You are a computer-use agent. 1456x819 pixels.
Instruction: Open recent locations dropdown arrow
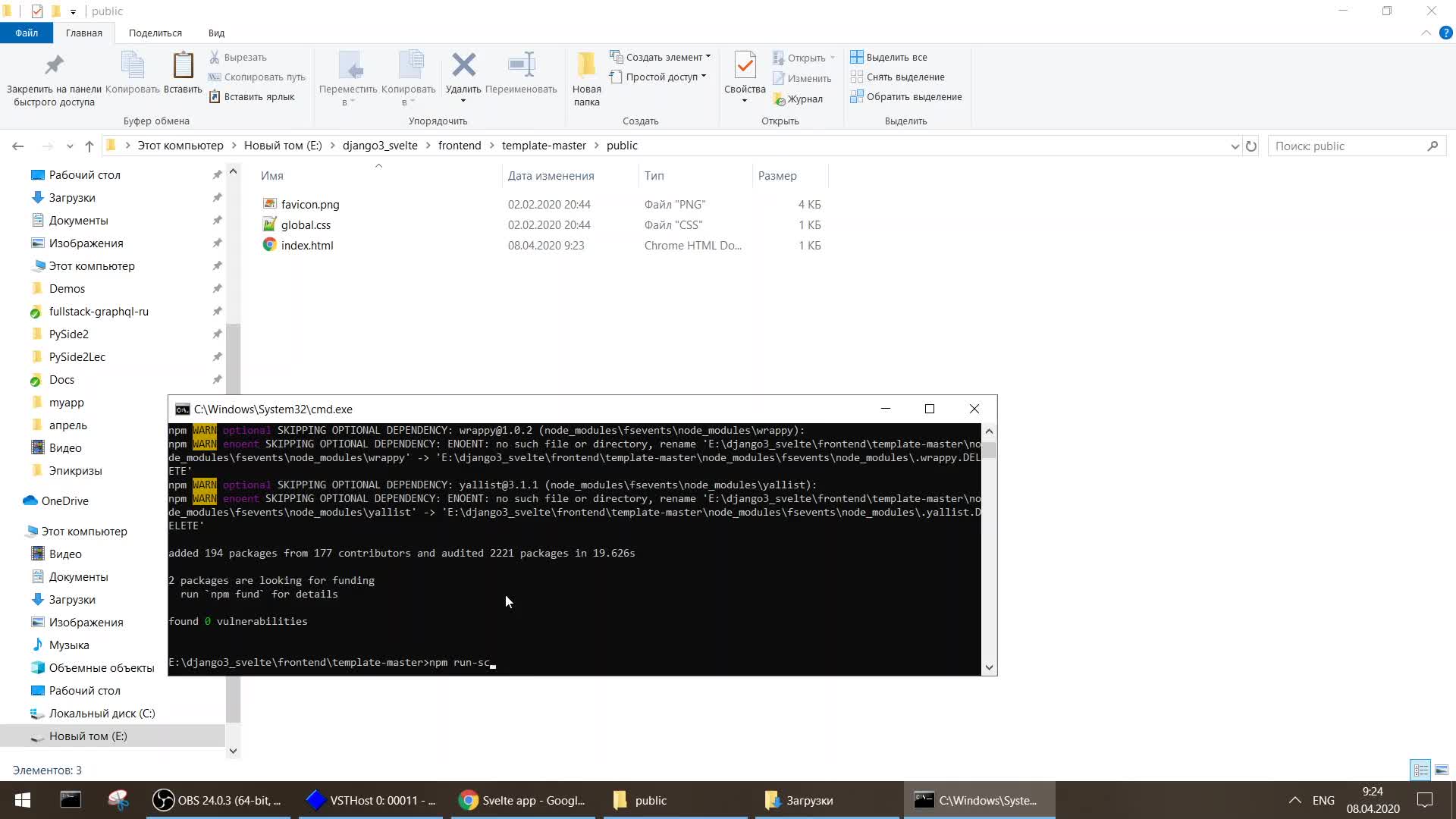(x=70, y=146)
